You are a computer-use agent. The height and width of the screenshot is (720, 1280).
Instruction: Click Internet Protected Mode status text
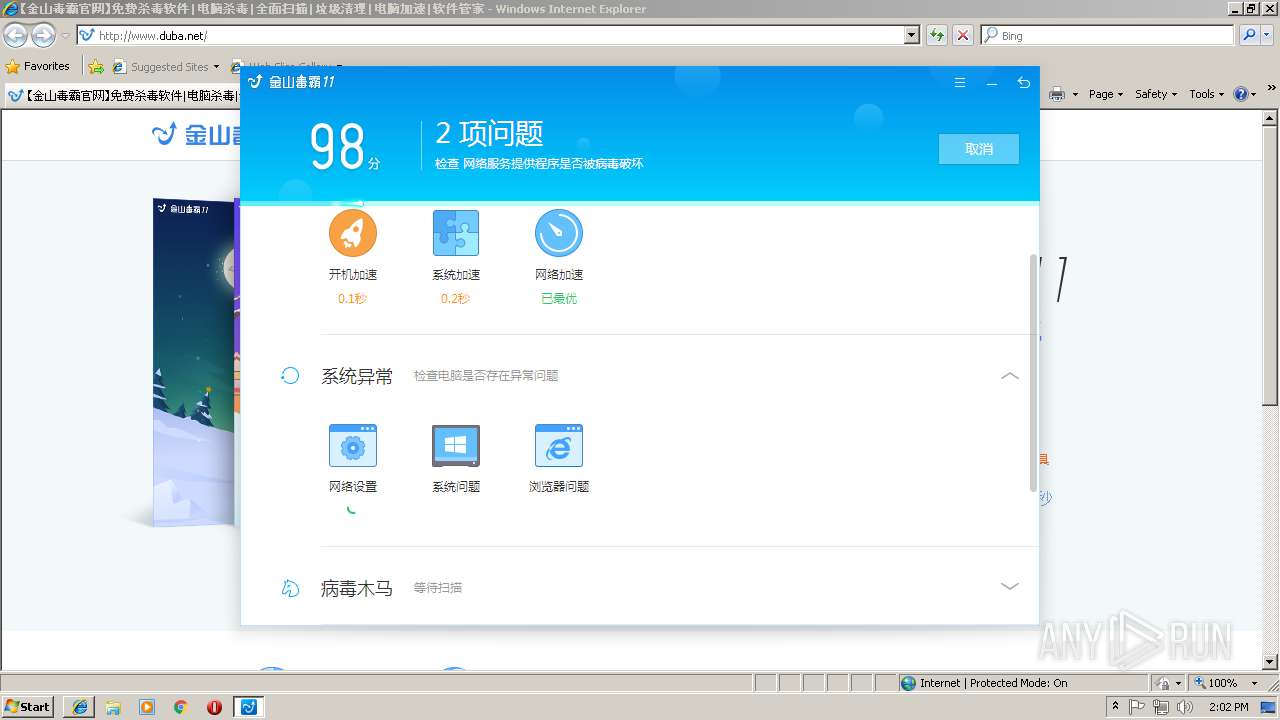coord(993,683)
